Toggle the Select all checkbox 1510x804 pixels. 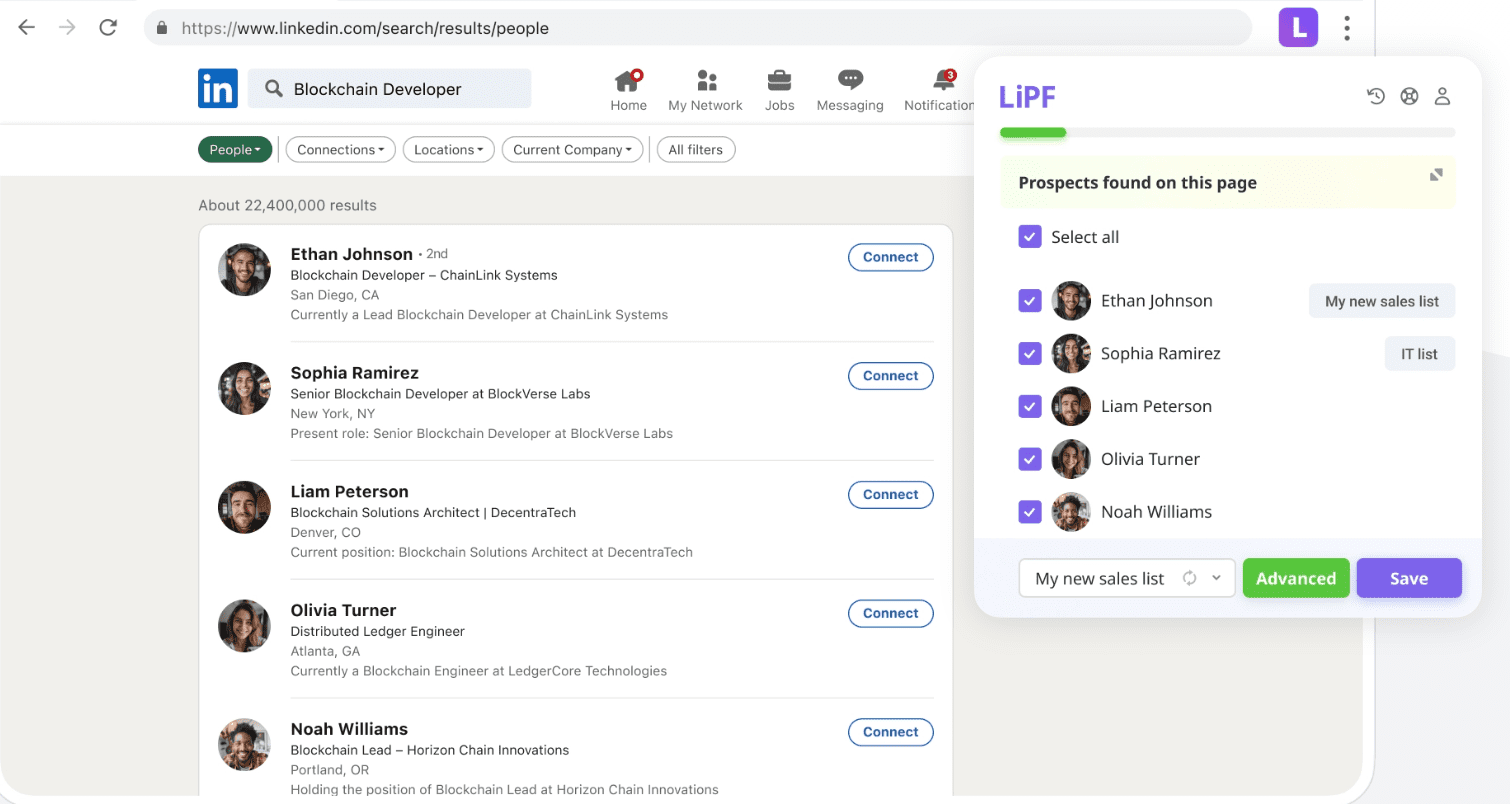tap(1030, 237)
